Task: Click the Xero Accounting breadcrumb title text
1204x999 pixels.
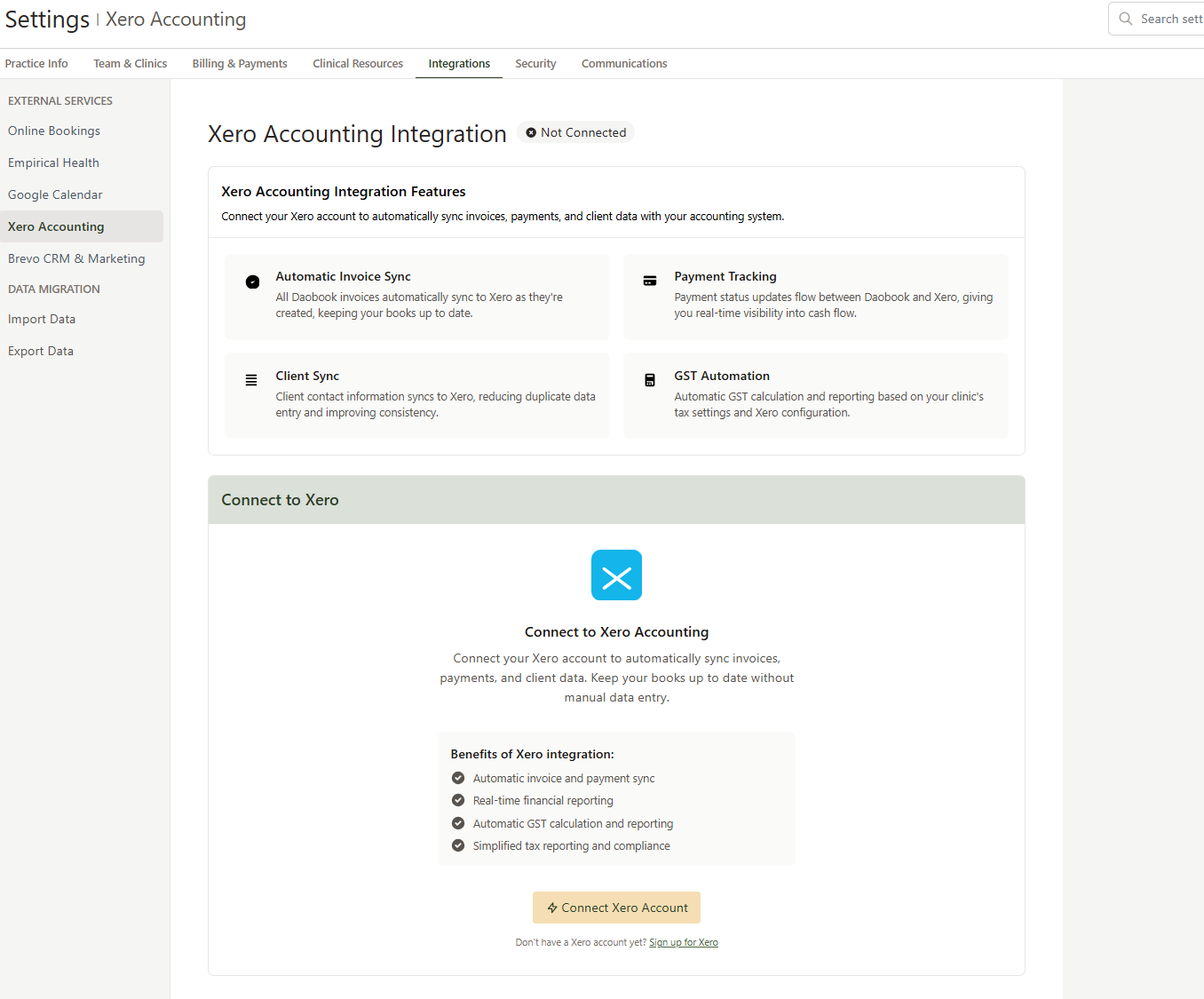Action: click(x=176, y=20)
